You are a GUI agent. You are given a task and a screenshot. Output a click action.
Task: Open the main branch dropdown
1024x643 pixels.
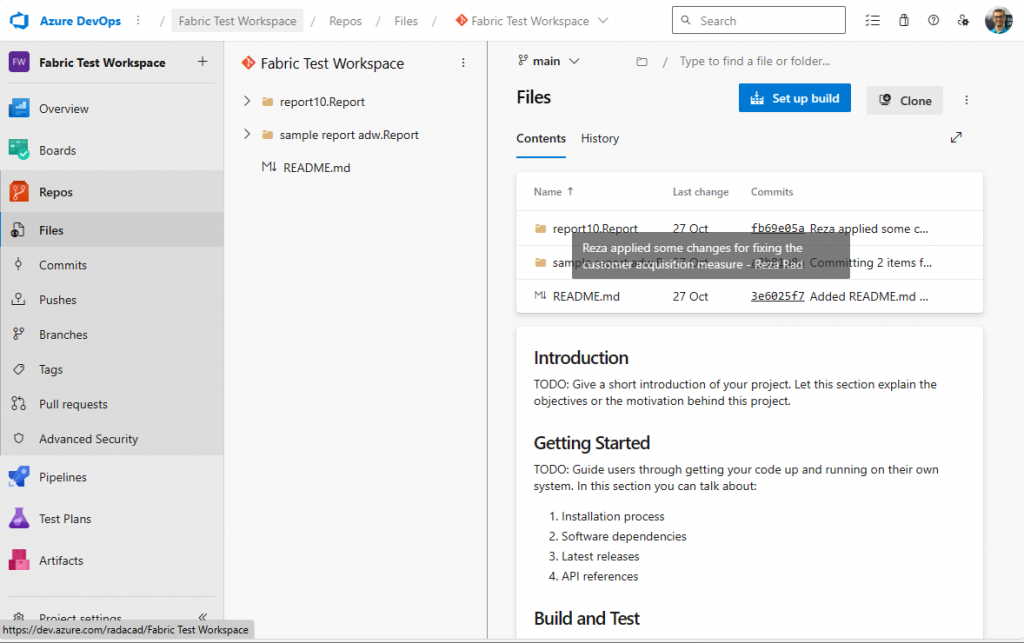pos(548,61)
